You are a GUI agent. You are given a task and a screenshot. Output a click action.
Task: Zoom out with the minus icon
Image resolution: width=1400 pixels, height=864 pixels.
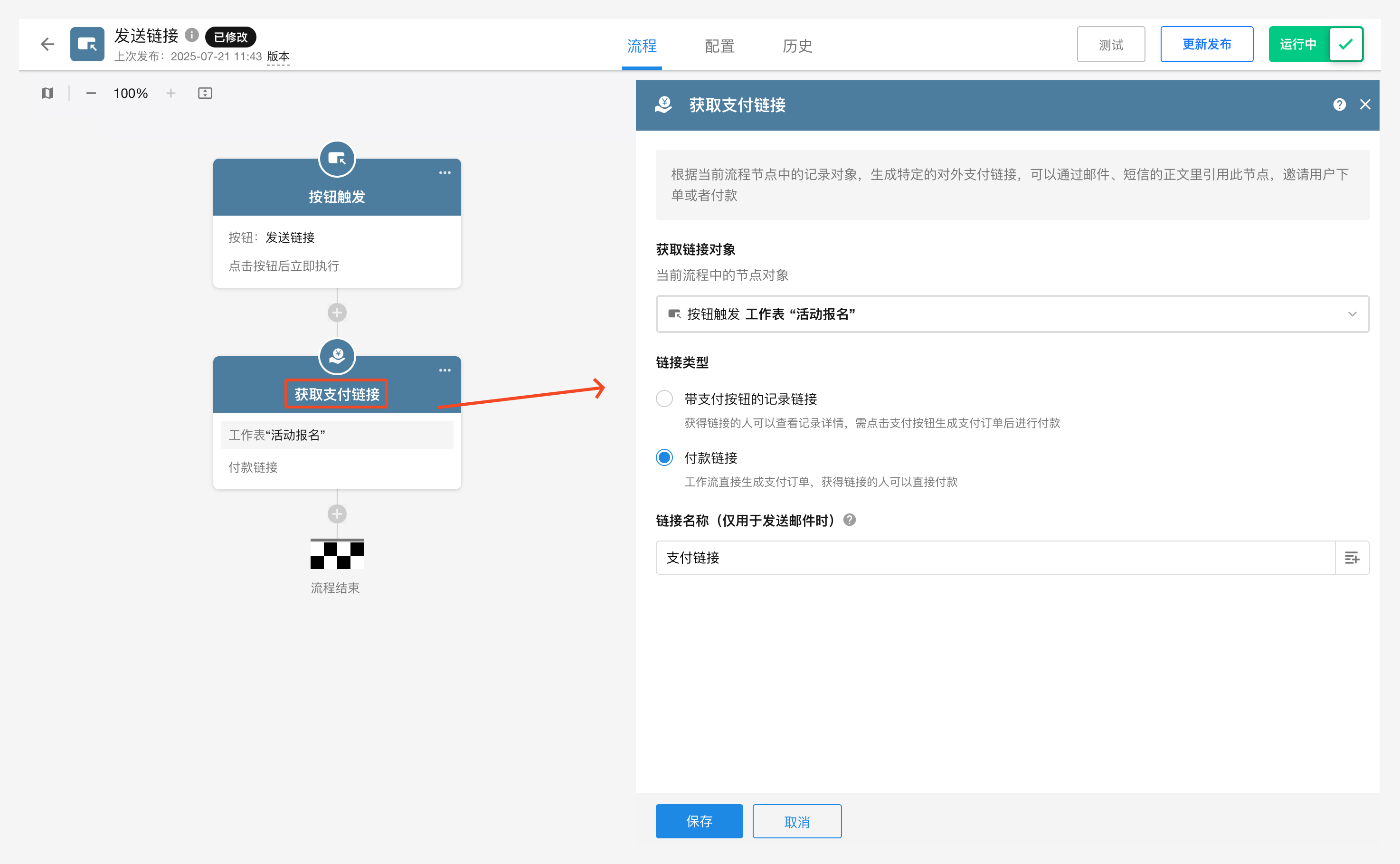pos(91,93)
